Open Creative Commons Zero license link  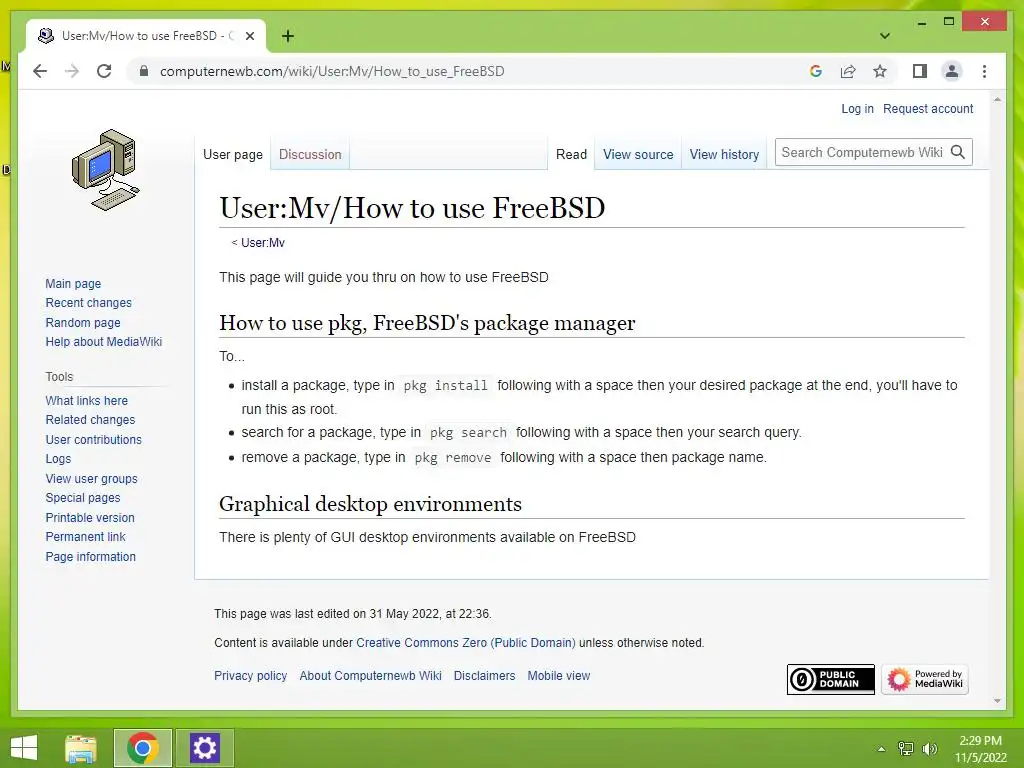click(x=466, y=643)
